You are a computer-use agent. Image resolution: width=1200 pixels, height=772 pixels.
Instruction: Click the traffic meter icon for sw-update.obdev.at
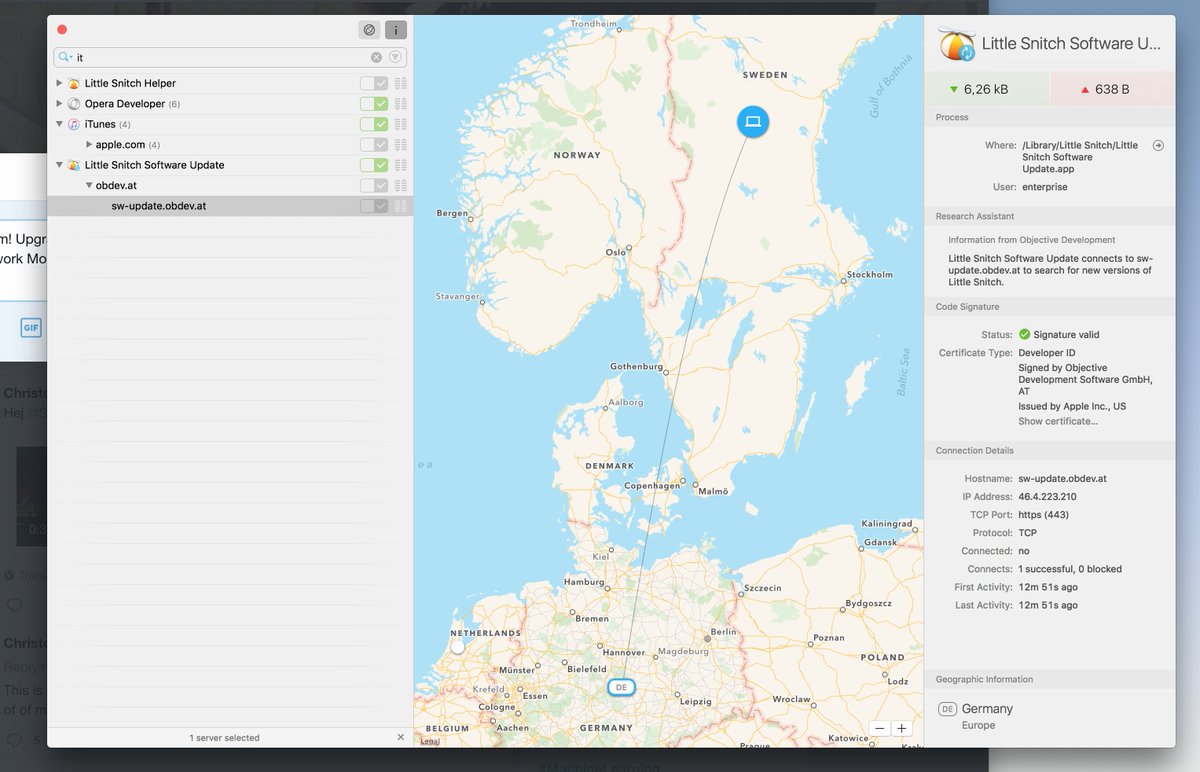tap(401, 206)
